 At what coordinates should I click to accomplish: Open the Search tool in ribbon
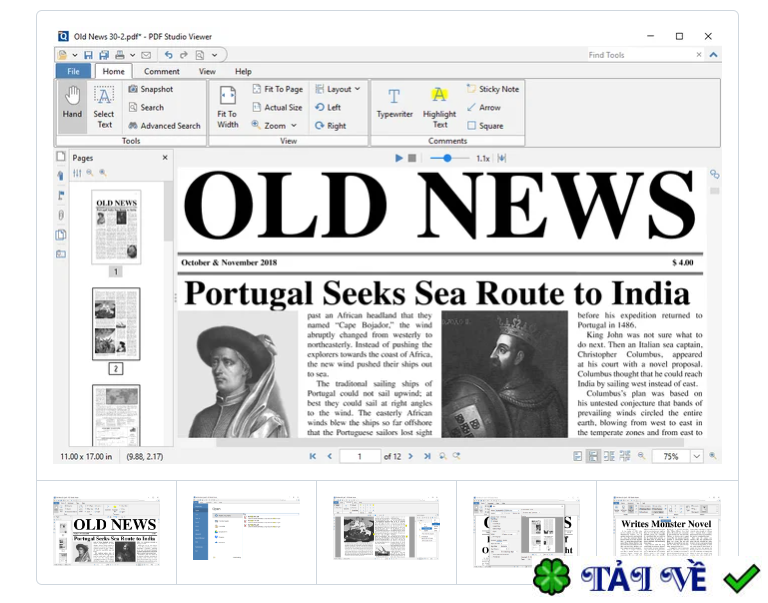click(146, 107)
